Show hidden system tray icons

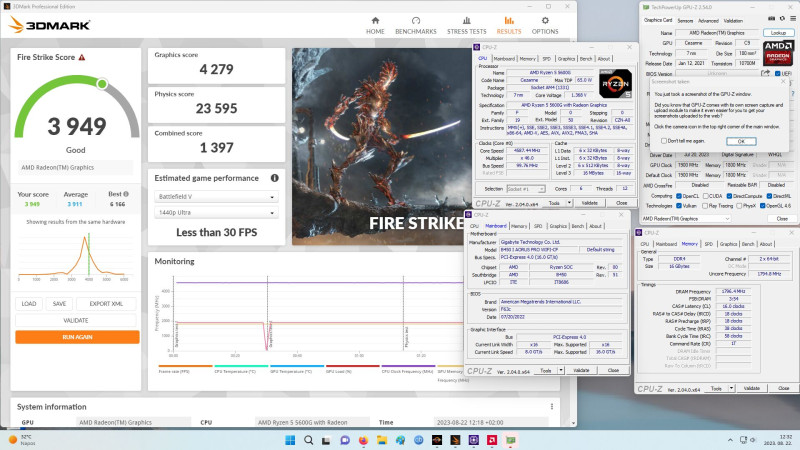point(730,440)
